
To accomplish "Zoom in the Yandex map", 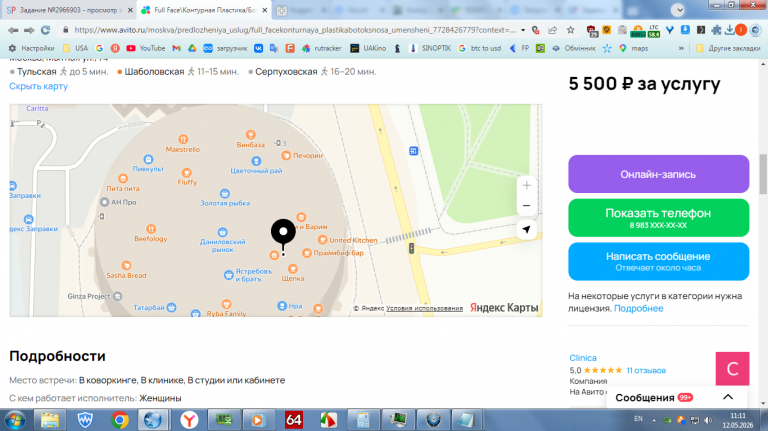I will (x=527, y=185).
